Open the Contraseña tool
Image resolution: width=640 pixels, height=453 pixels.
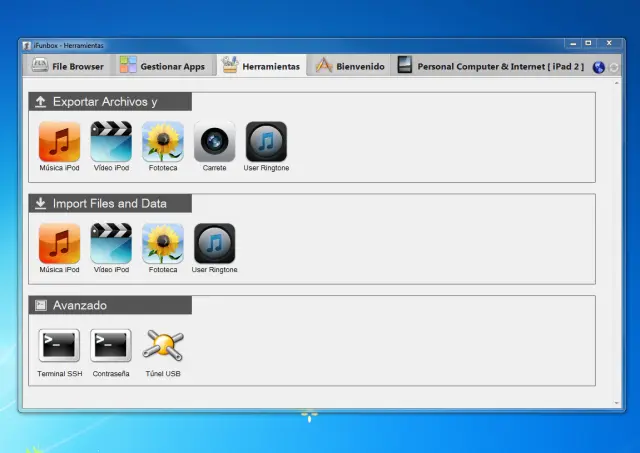(x=111, y=346)
